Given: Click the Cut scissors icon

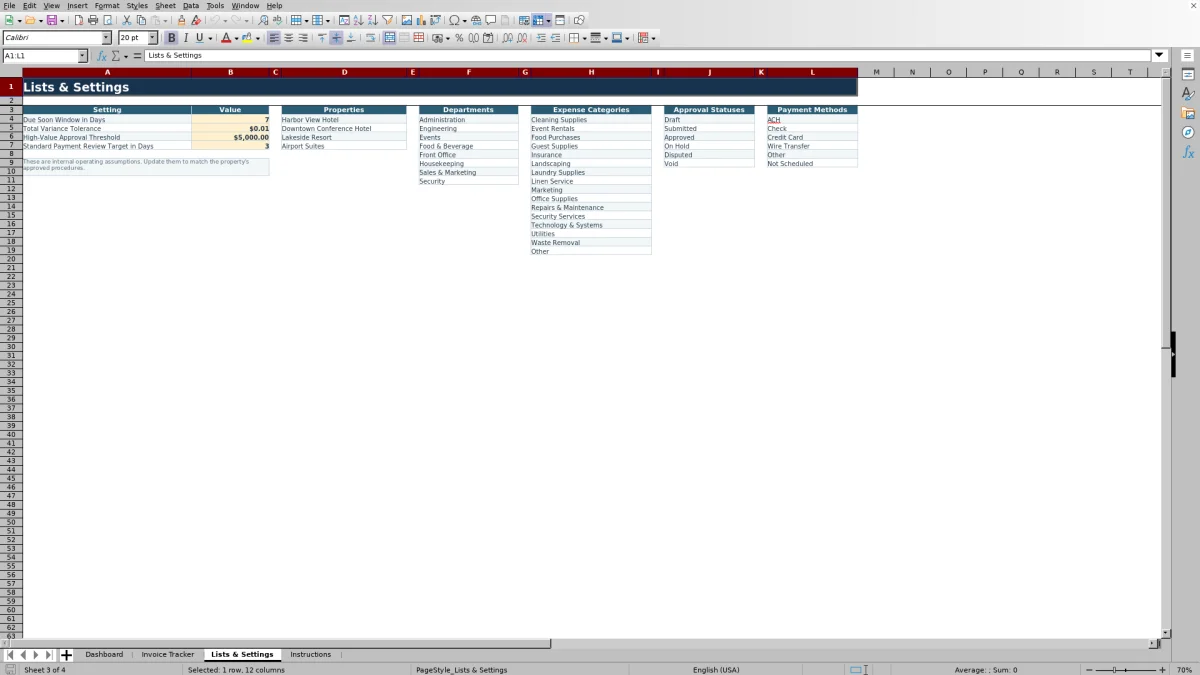Looking at the screenshot, I should (x=127, y=20).
